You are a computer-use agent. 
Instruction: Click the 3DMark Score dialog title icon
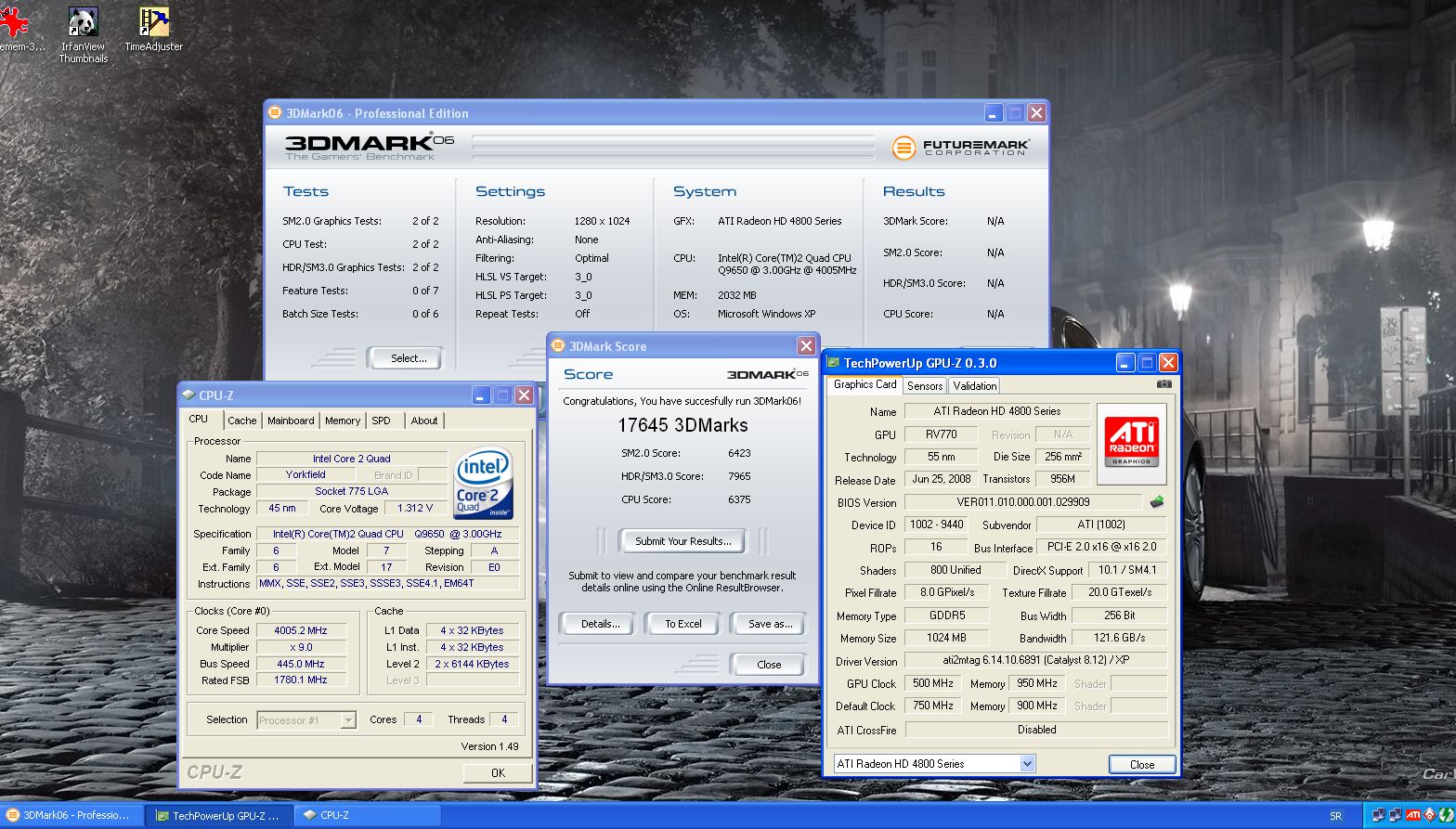coord(559,346)
